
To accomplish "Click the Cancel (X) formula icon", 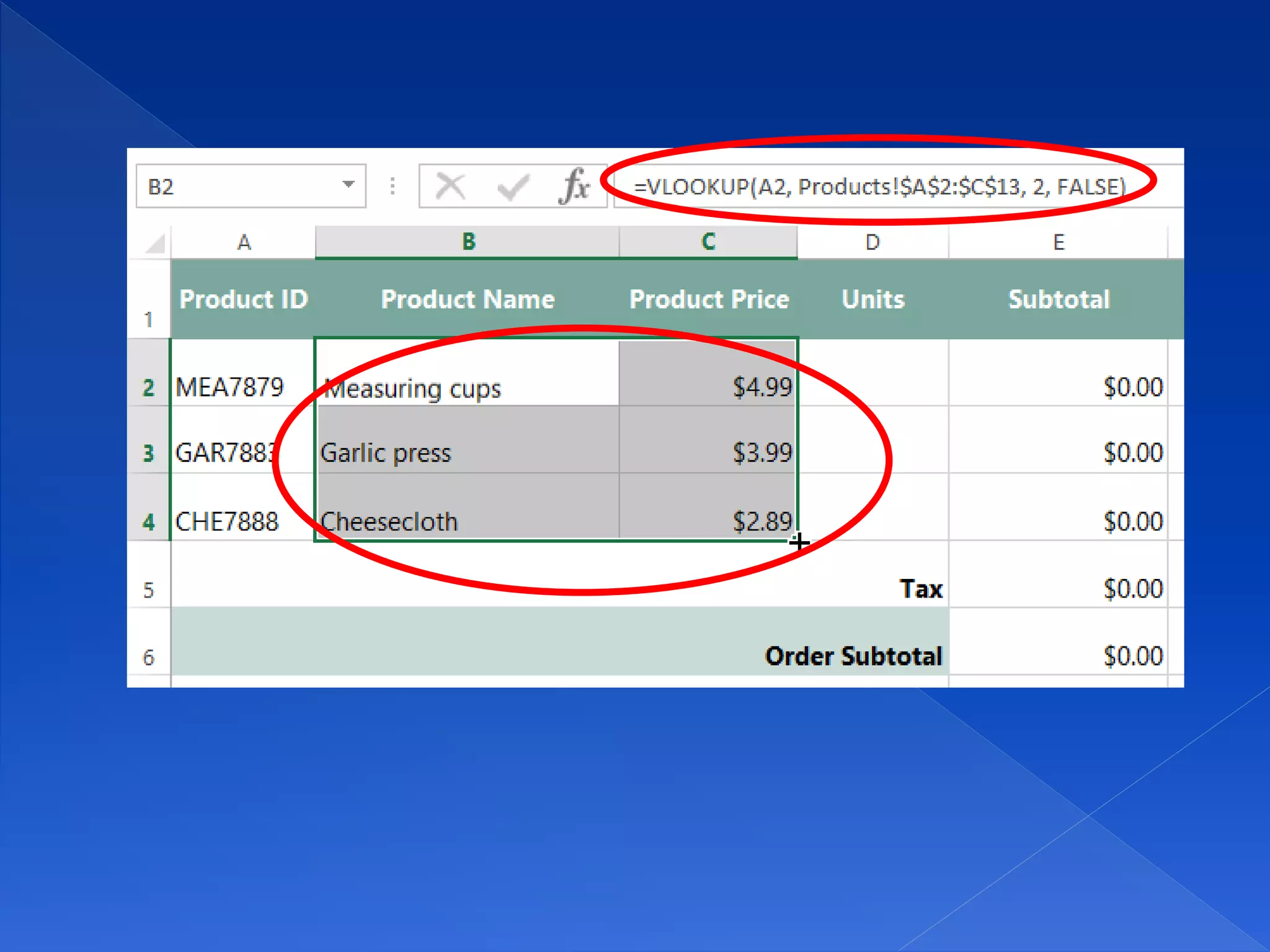I will click(x=450, y=186).
